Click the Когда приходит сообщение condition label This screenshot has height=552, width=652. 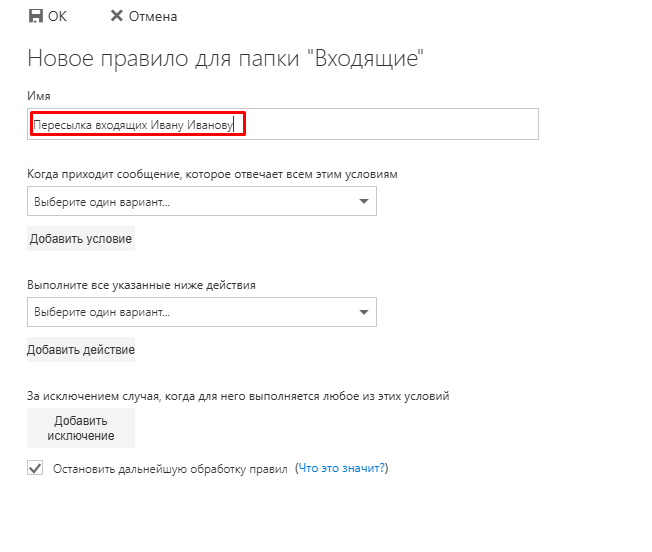[212, 174]
